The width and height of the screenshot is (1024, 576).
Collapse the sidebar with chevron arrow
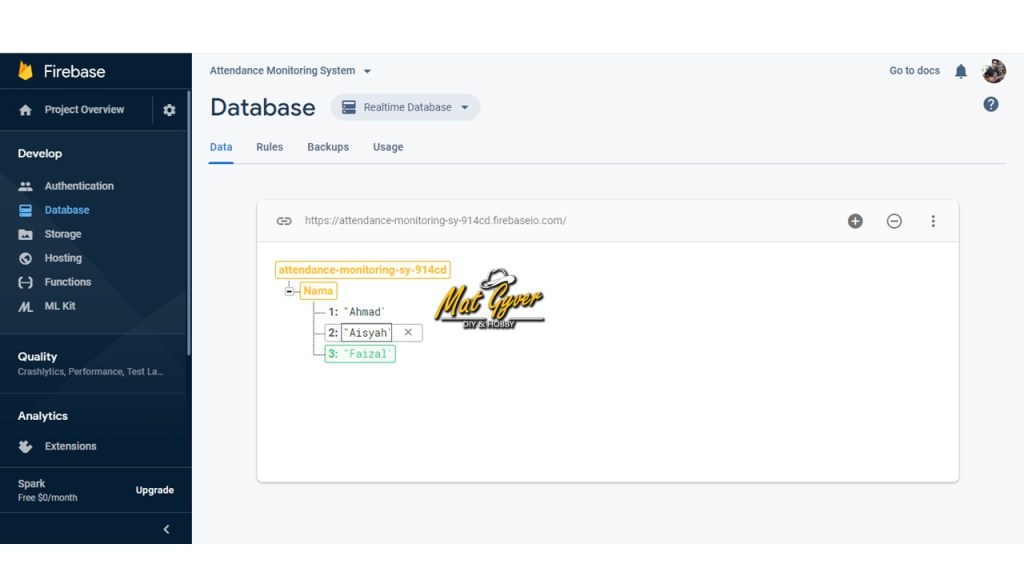click(166, 529)
